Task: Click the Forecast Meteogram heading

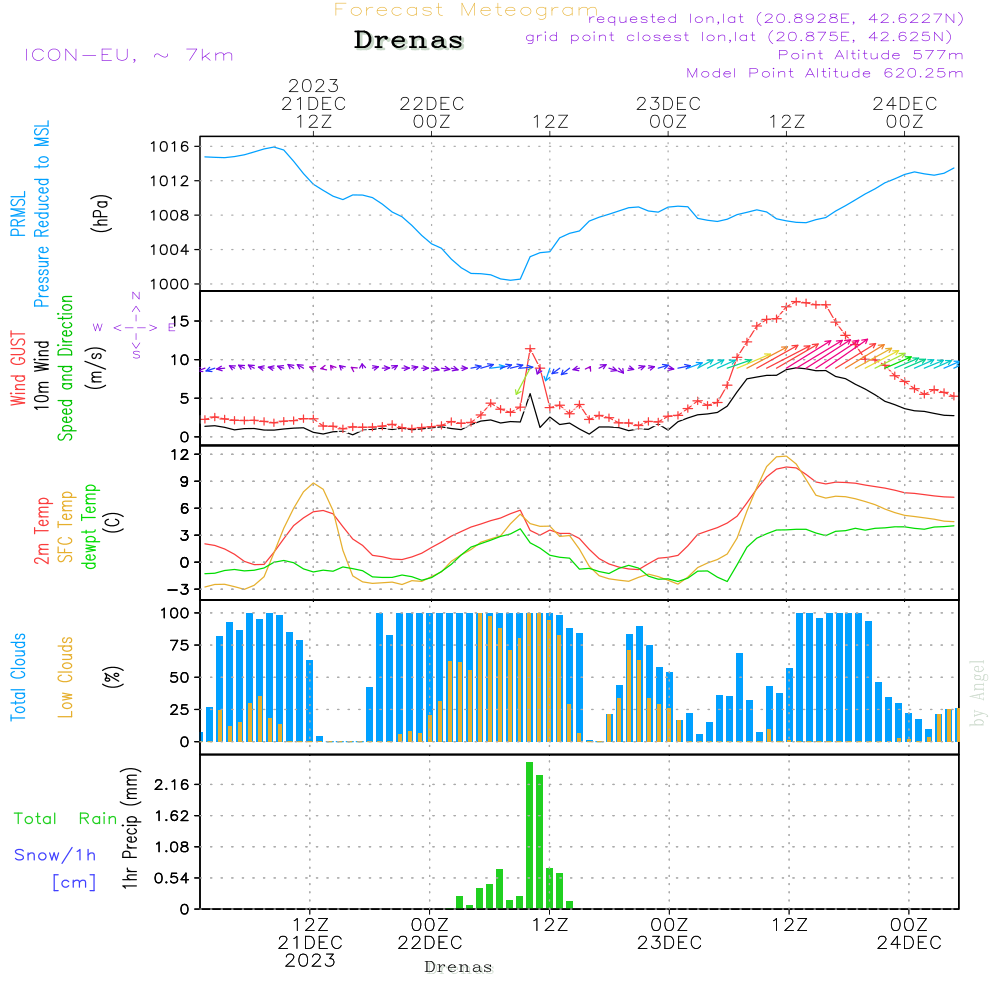Action: click(465, 10)
